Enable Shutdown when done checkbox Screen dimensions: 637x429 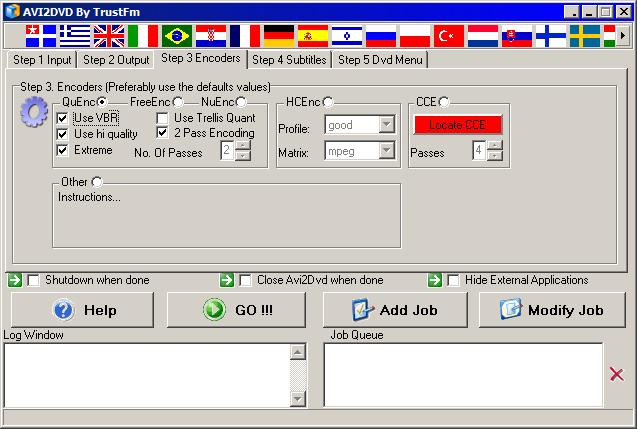(x=33, y=280)
